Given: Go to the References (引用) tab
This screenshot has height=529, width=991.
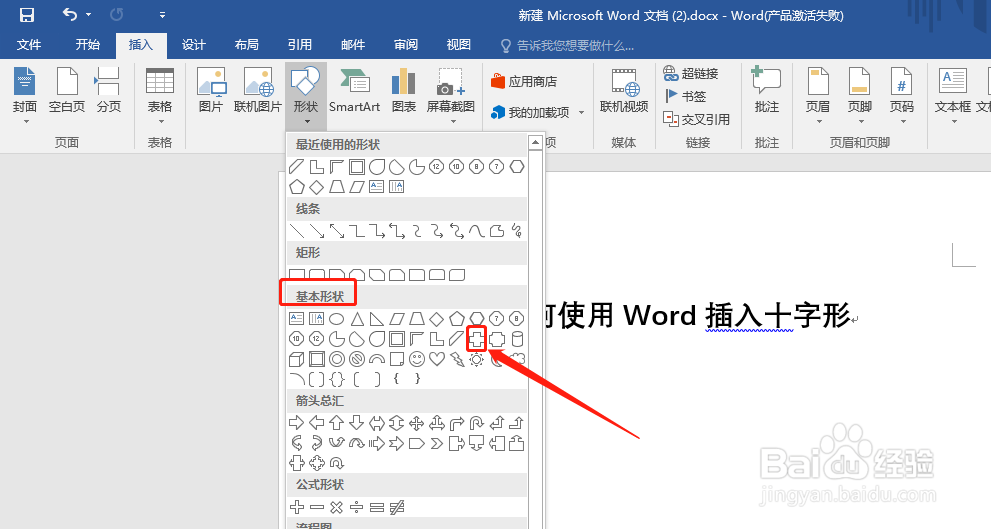Looking at the screenshot, I should point(300,45).
